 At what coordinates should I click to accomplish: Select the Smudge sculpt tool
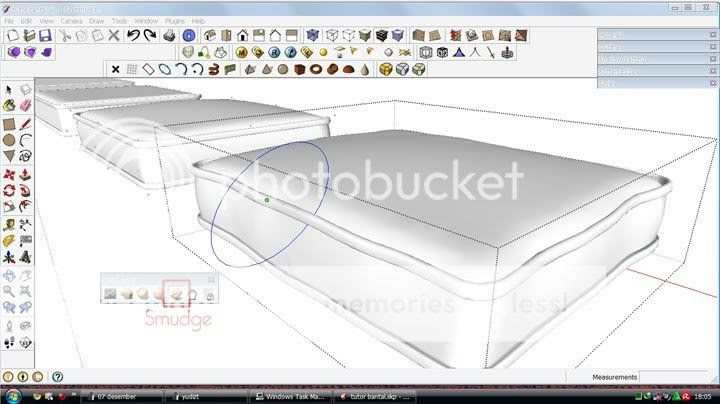coord(176,294)
